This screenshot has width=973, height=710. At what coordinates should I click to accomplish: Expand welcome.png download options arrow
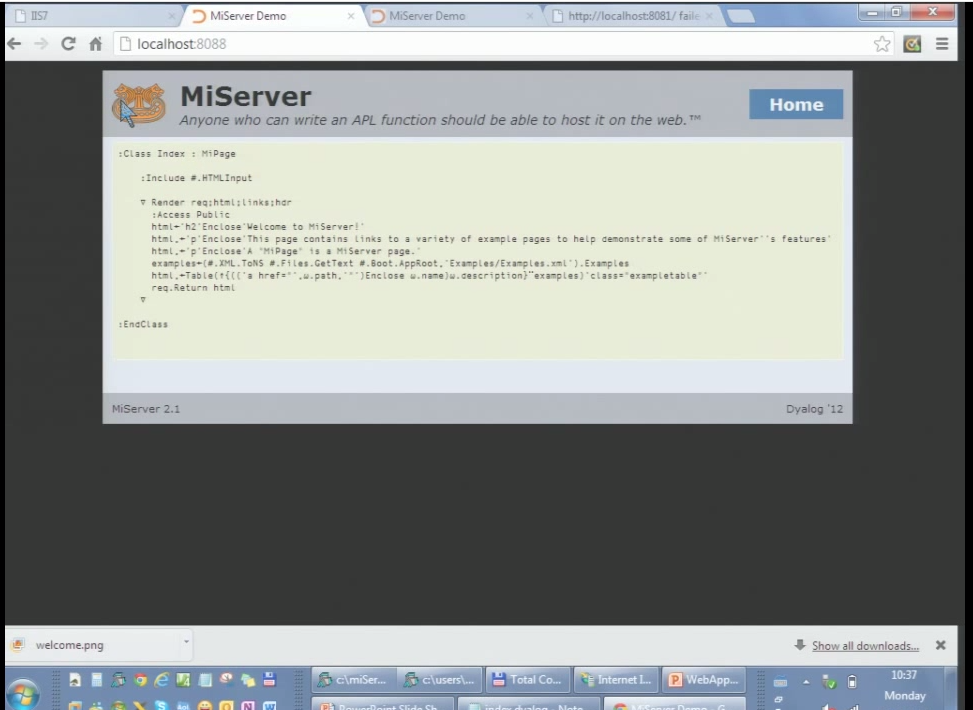(186, 641)
